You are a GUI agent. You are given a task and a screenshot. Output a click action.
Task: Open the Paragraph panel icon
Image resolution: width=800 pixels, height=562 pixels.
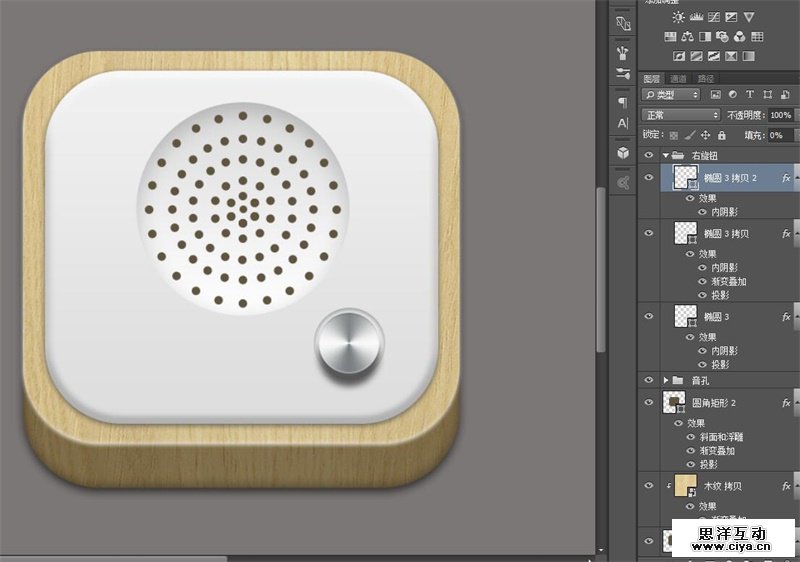coord(623,101)
